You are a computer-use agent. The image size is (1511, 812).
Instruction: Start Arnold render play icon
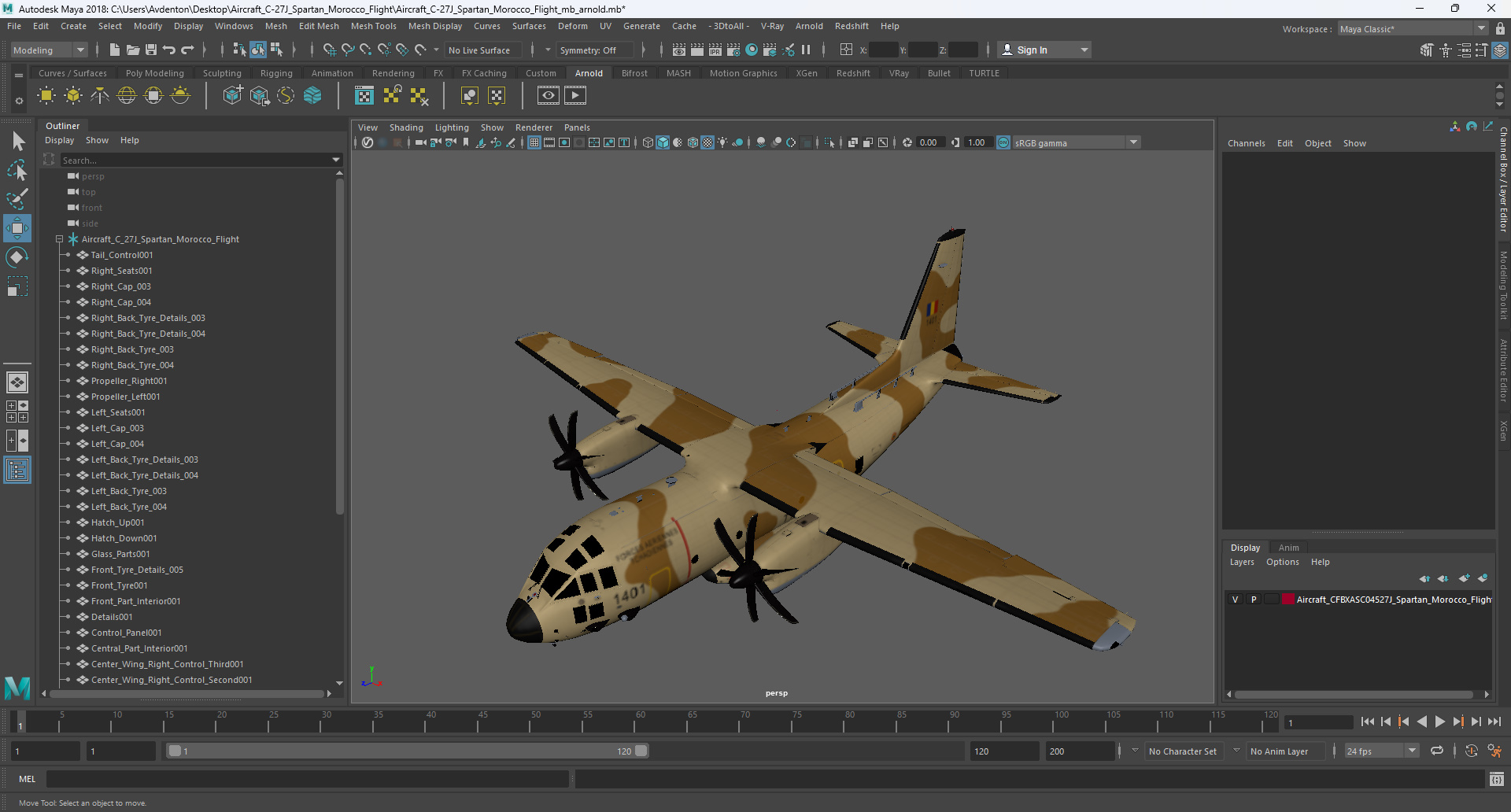click(x=575, y=96)
